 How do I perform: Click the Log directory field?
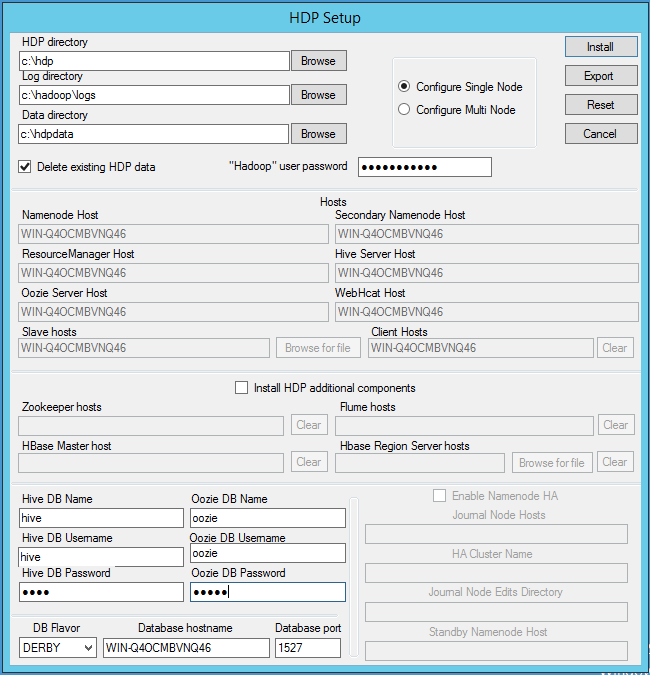(154, 95)
